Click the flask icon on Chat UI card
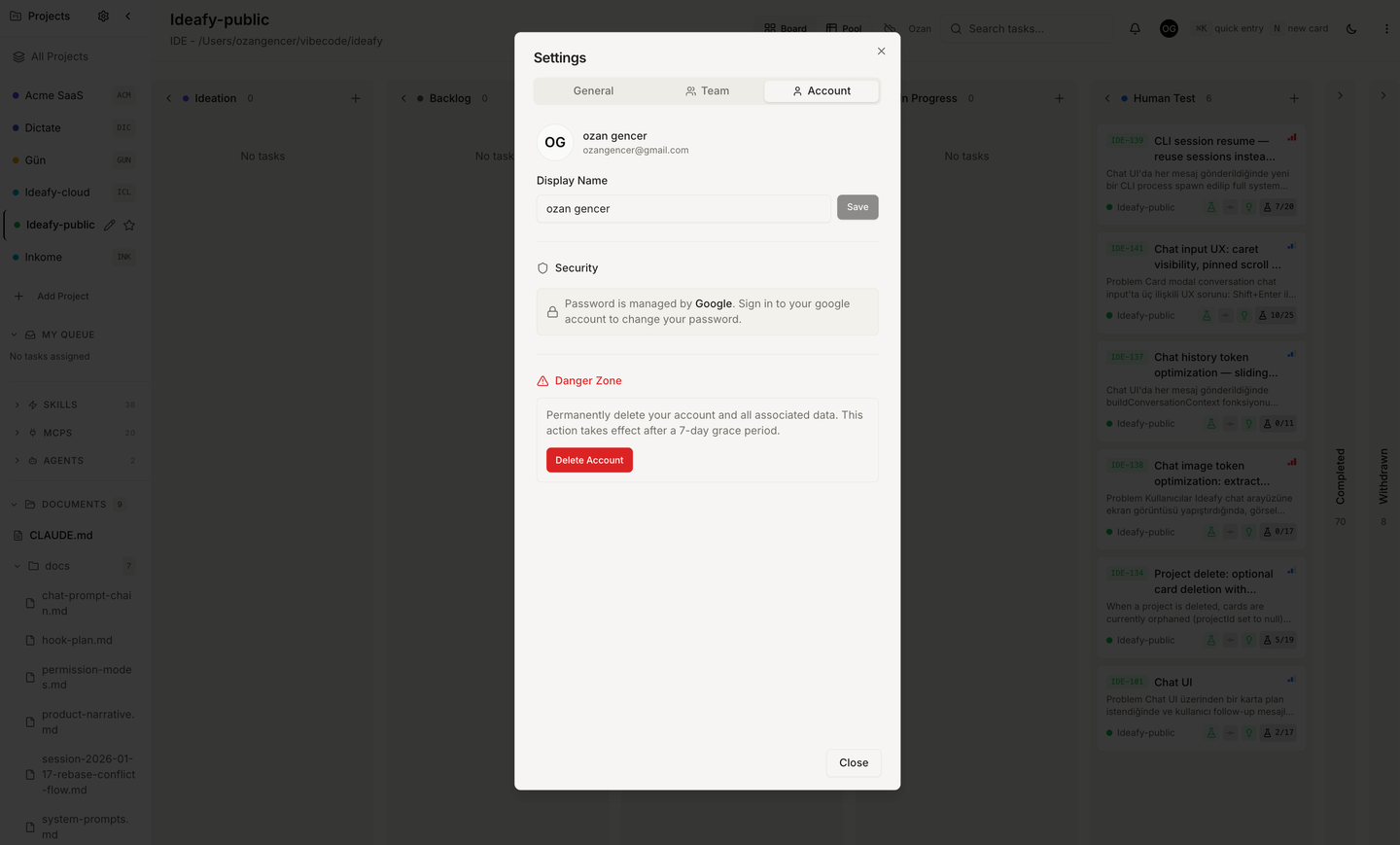This screenshot has width=1400, height=845. (x=1211, y=733)
